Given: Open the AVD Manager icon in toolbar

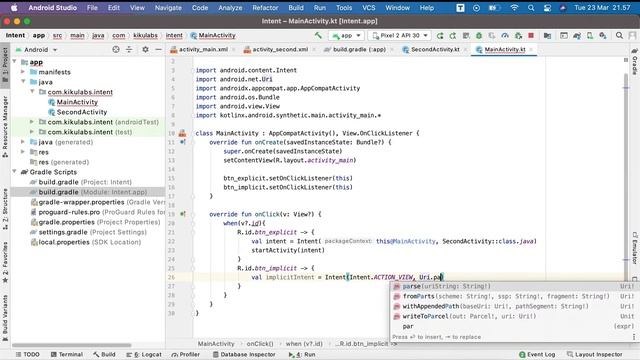Looking at the screenshot, I should pyautogui.click(x=590, y=36).
